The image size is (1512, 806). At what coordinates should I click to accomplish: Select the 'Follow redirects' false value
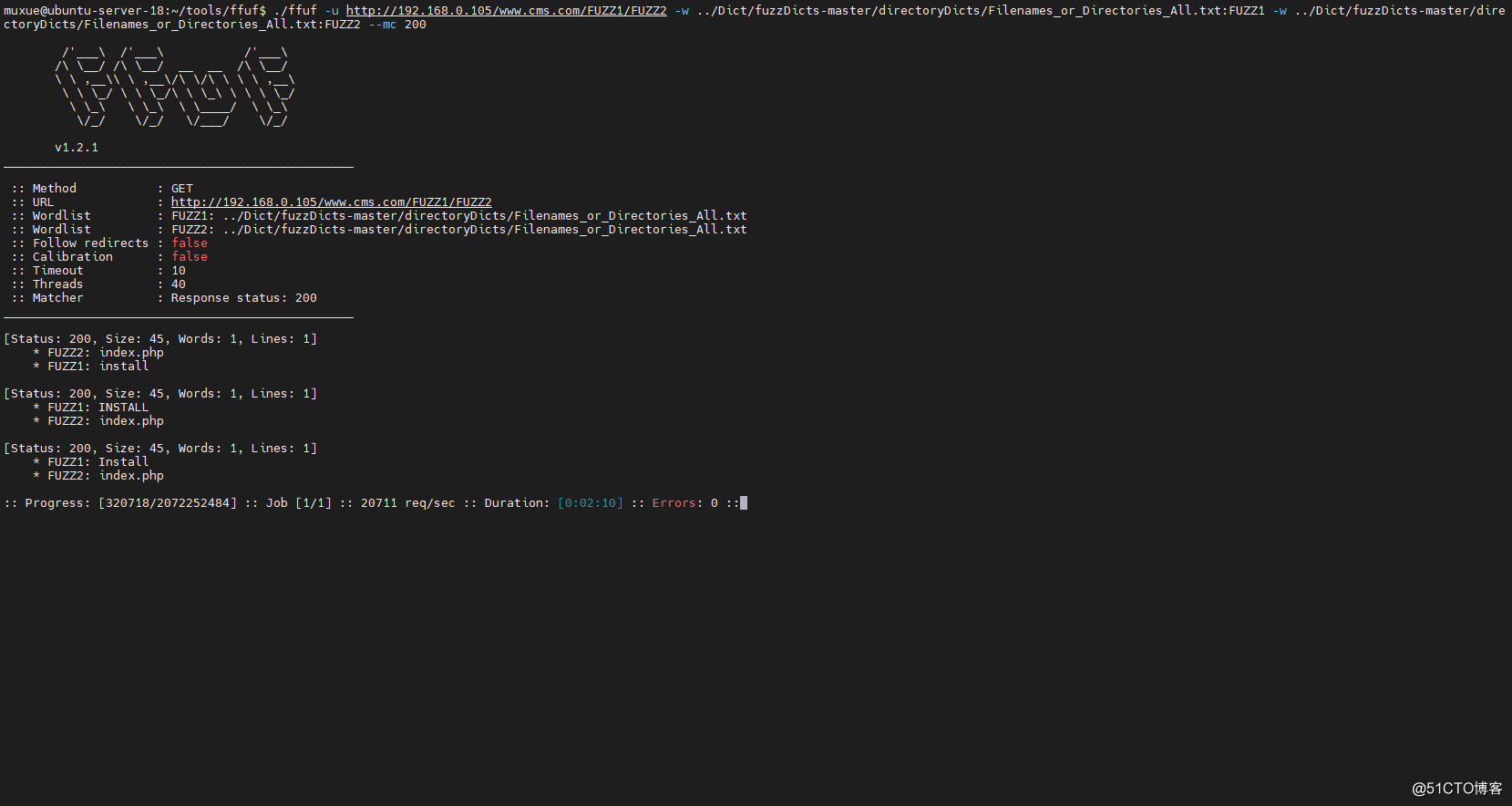tap(190, 243)
